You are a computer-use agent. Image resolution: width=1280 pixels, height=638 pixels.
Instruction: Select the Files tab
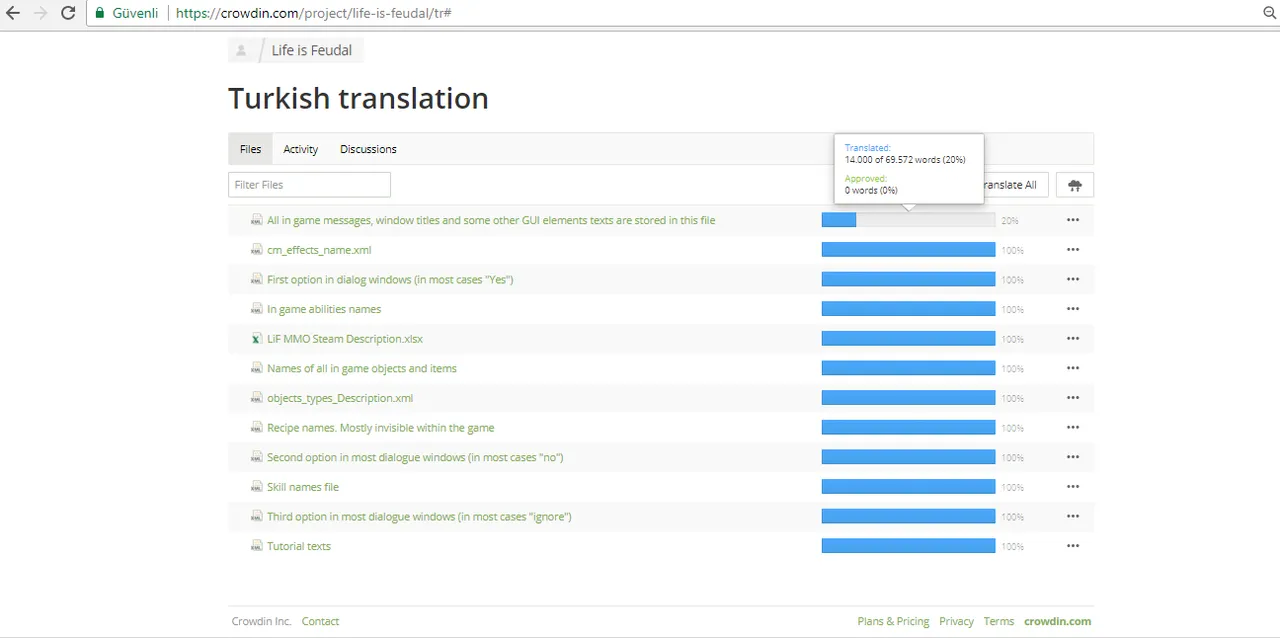(250, 149)
